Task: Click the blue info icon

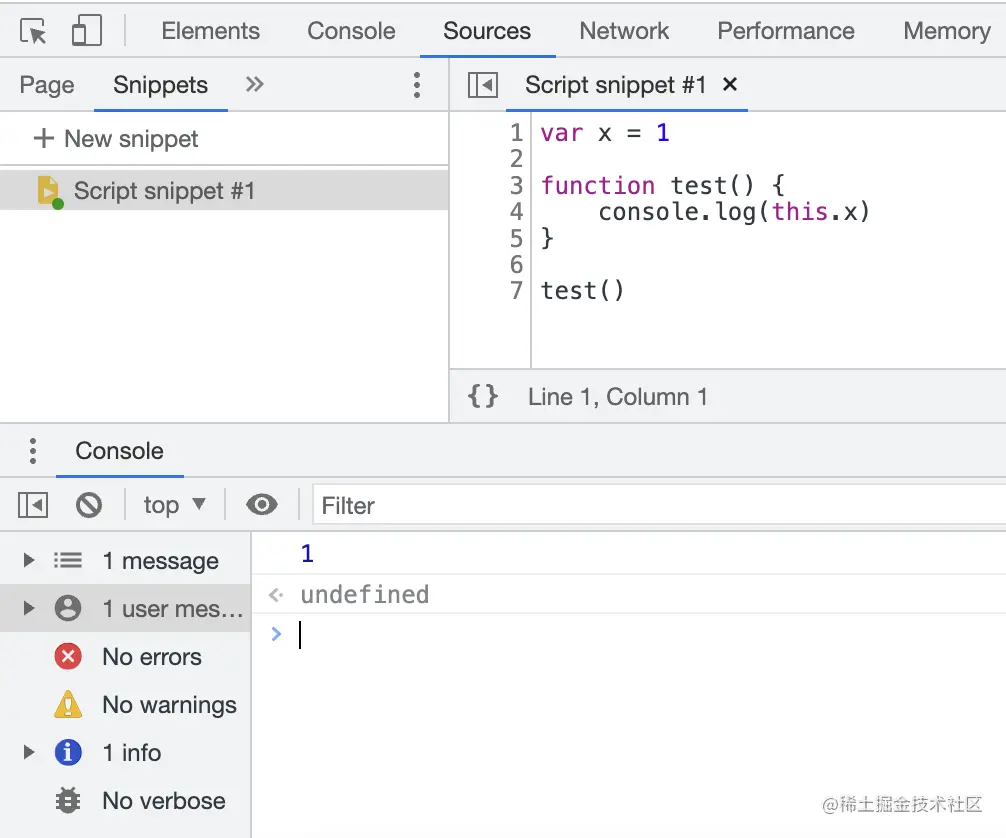Action: click(x=67, y=752)
